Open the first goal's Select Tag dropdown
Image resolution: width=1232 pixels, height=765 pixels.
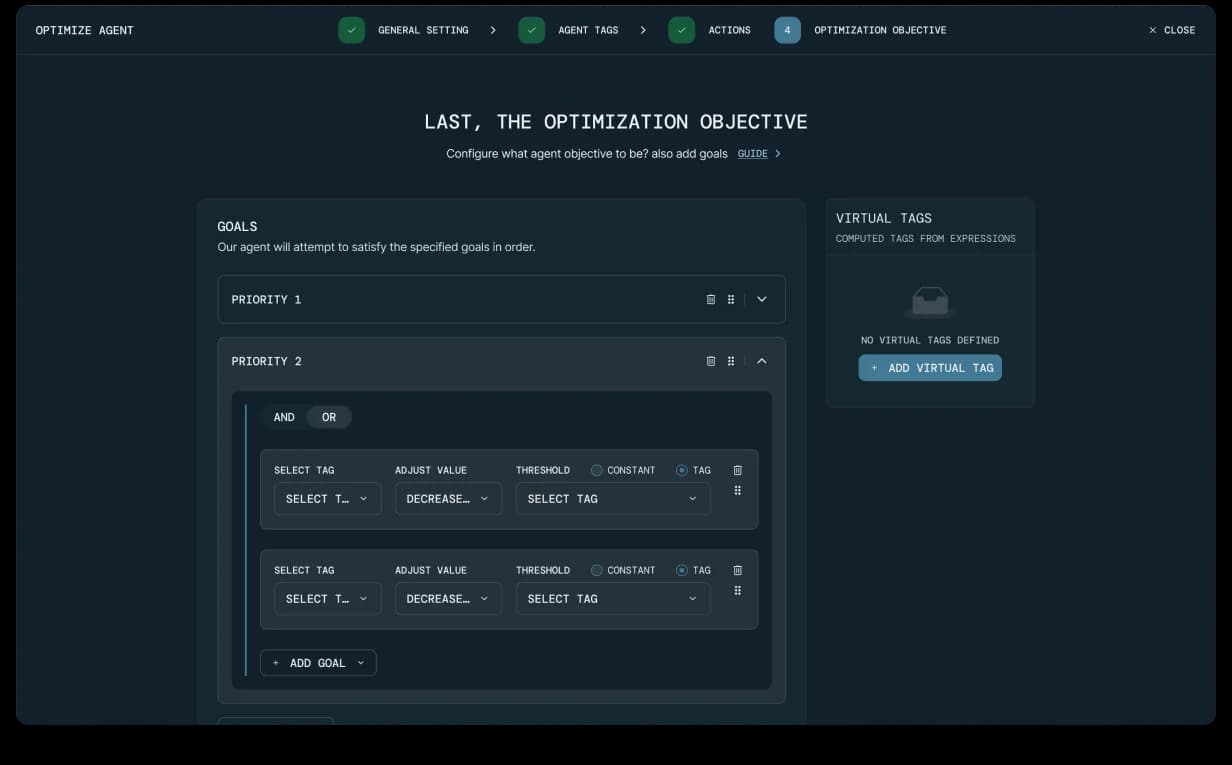click(x=327, y=499)
